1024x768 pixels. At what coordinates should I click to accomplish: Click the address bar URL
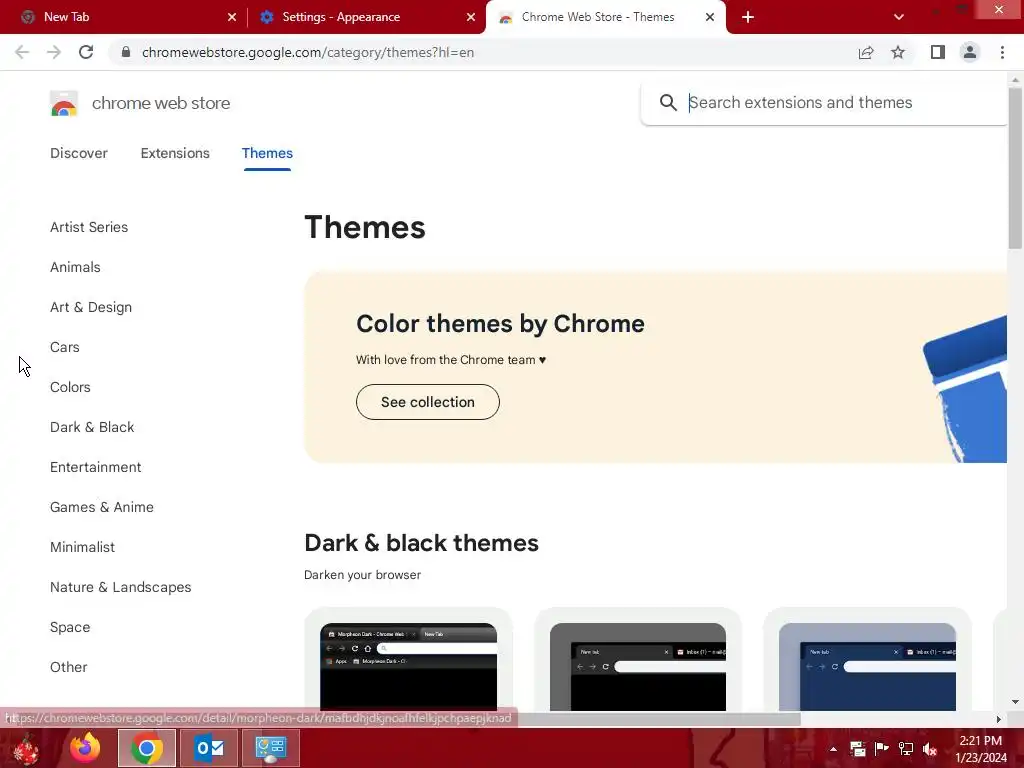pyautogui.click(x=308, y=52)
